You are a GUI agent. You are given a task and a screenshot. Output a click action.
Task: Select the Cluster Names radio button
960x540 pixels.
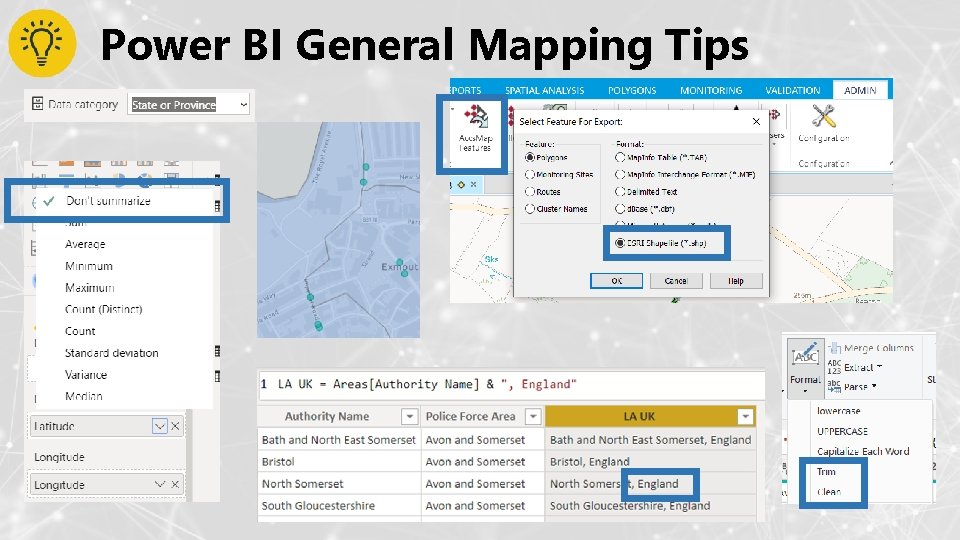pos(530,209)
